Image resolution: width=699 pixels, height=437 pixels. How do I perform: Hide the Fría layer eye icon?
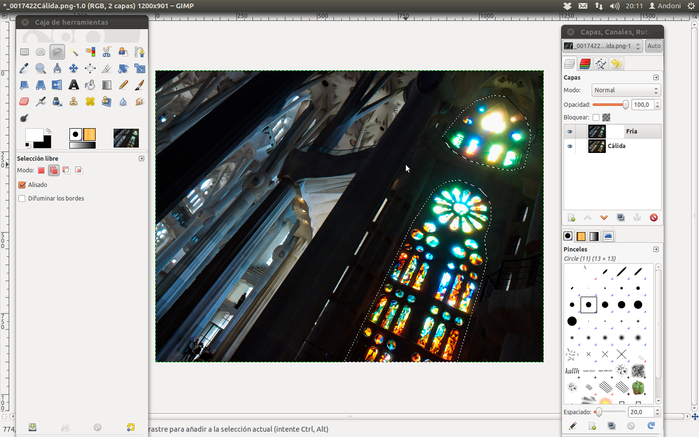(569, 132)
